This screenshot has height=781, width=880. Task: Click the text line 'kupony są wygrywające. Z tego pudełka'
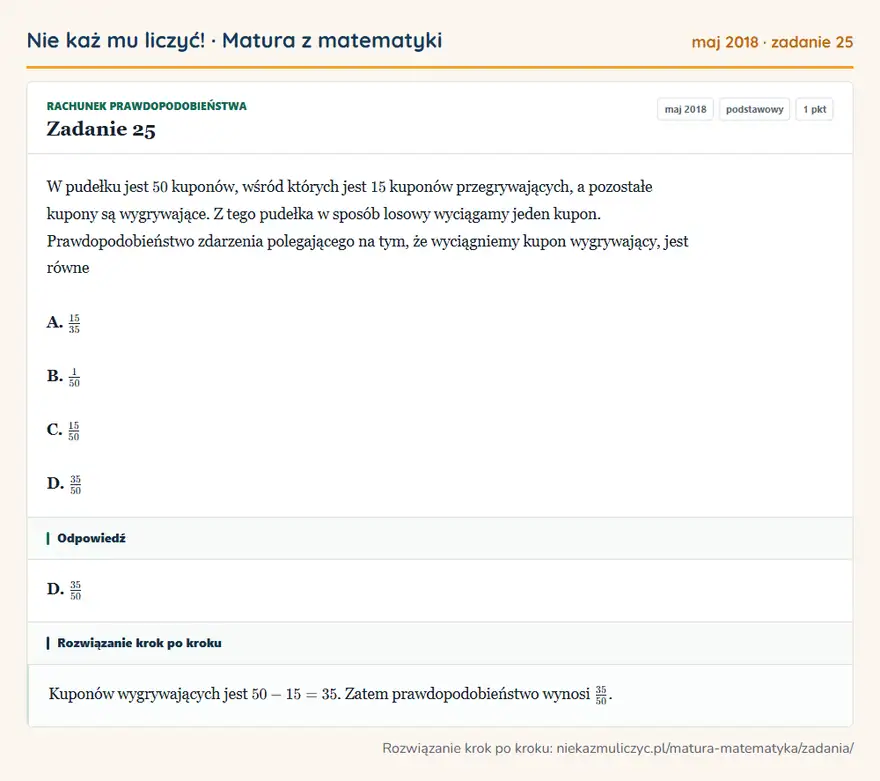(x=323, y=214)
